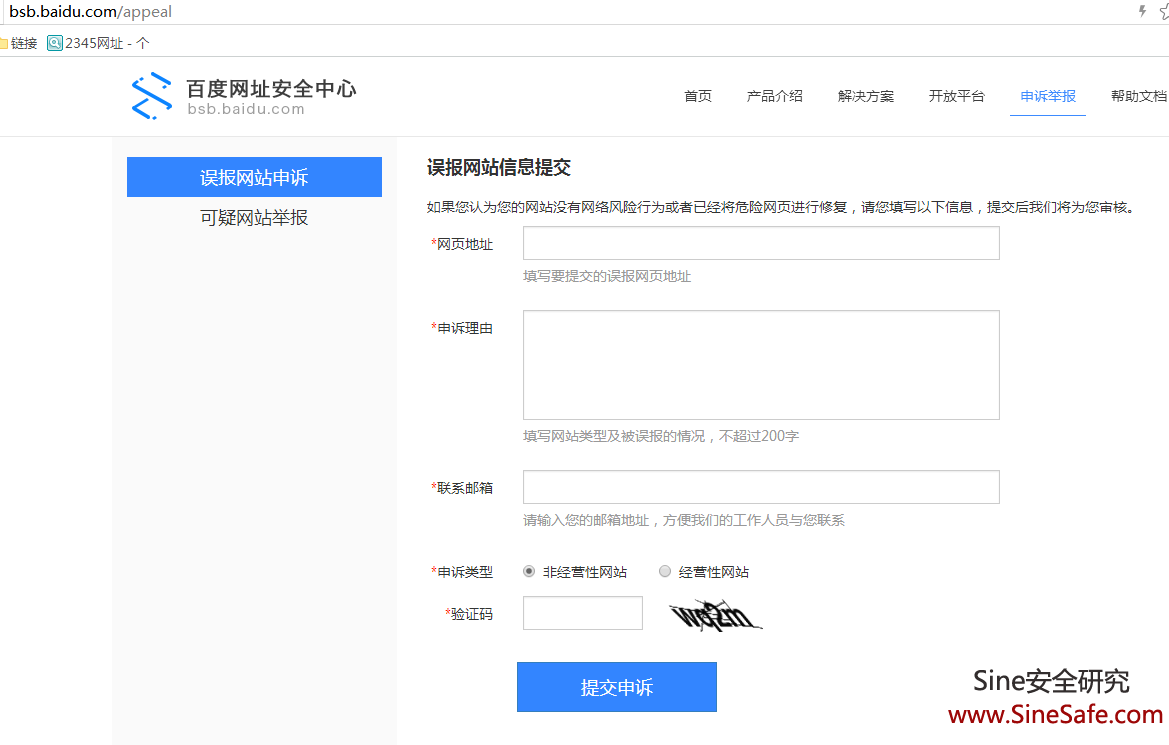The height and width of the screenshot is (745, 1169).
Task: Focus the 申诉理由 text area
Action: click(x=761, y=365)
